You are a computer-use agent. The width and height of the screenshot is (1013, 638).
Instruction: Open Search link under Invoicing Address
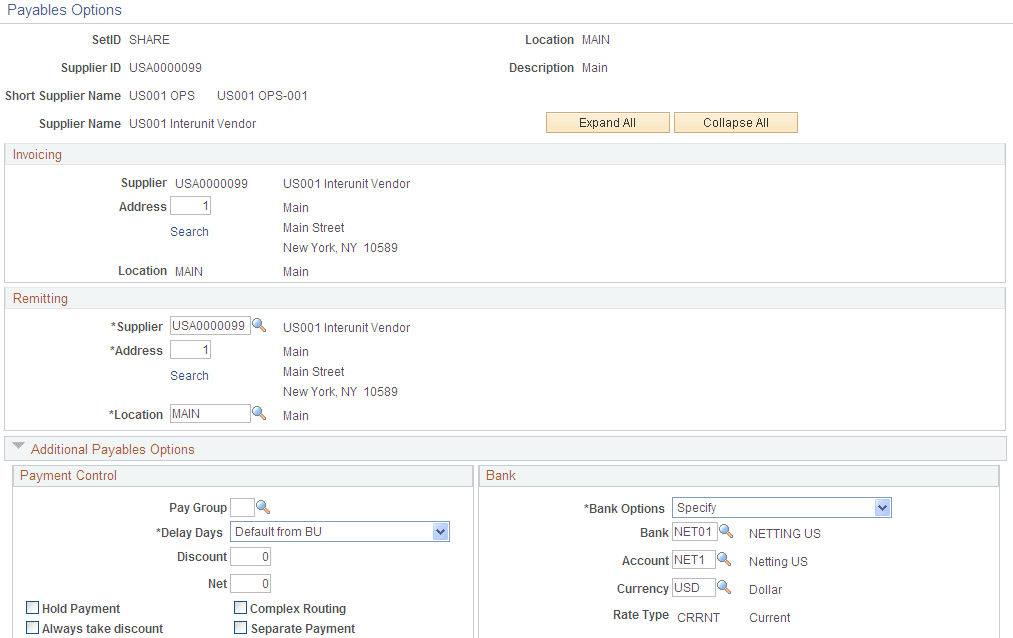click(189, 231)
